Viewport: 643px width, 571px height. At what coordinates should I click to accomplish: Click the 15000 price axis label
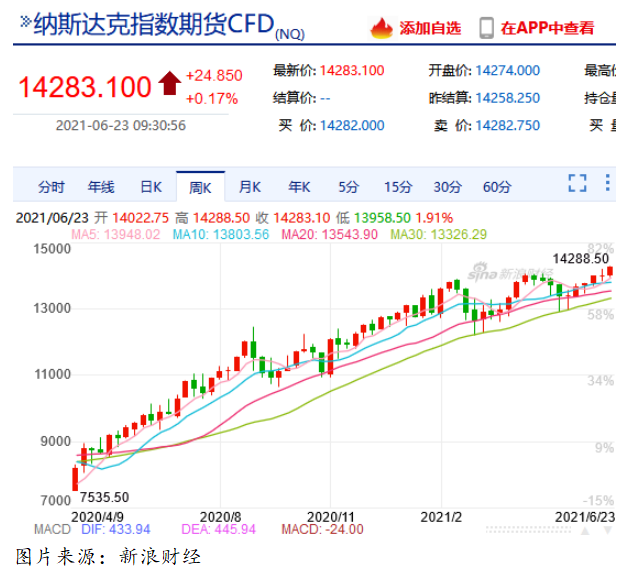[x=52, y=249]
